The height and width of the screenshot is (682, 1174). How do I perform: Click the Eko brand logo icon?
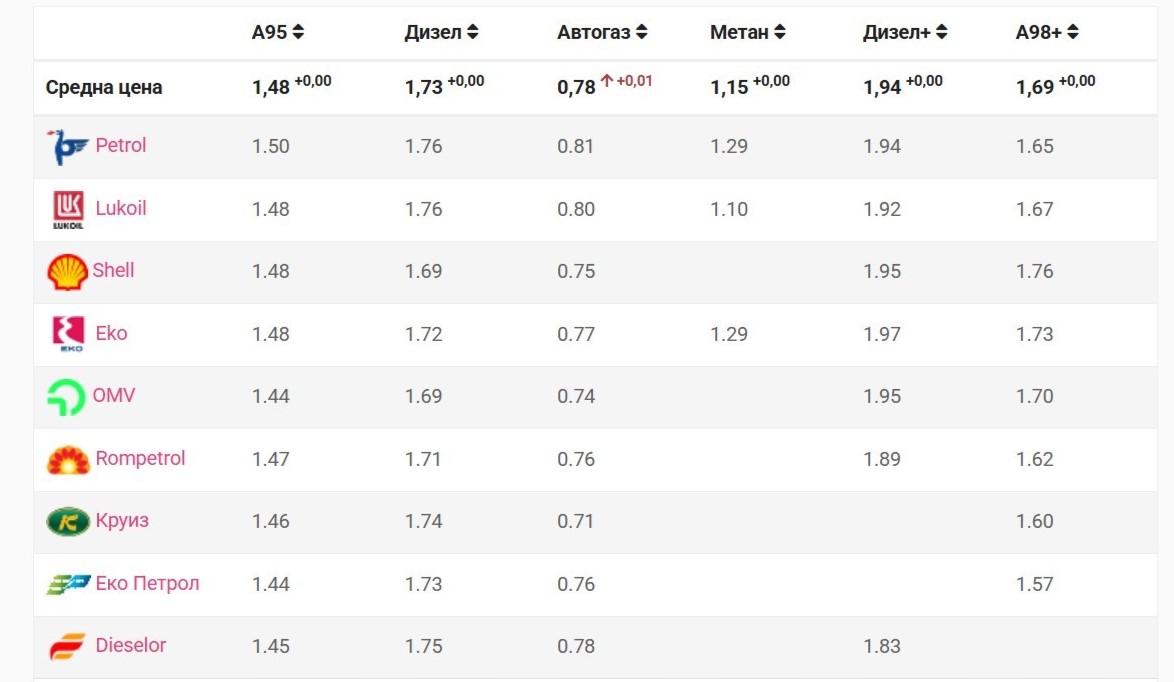click(68, 334)
